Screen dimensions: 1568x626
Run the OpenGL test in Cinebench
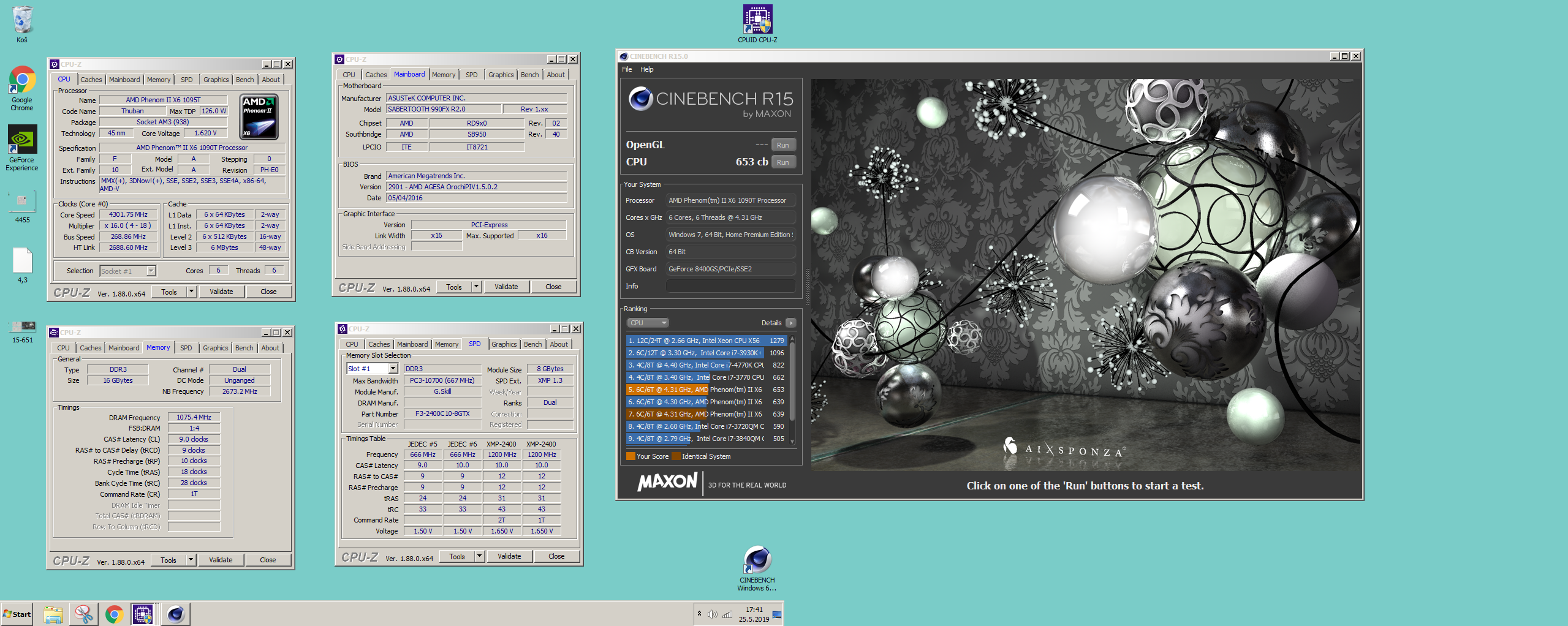782,145
